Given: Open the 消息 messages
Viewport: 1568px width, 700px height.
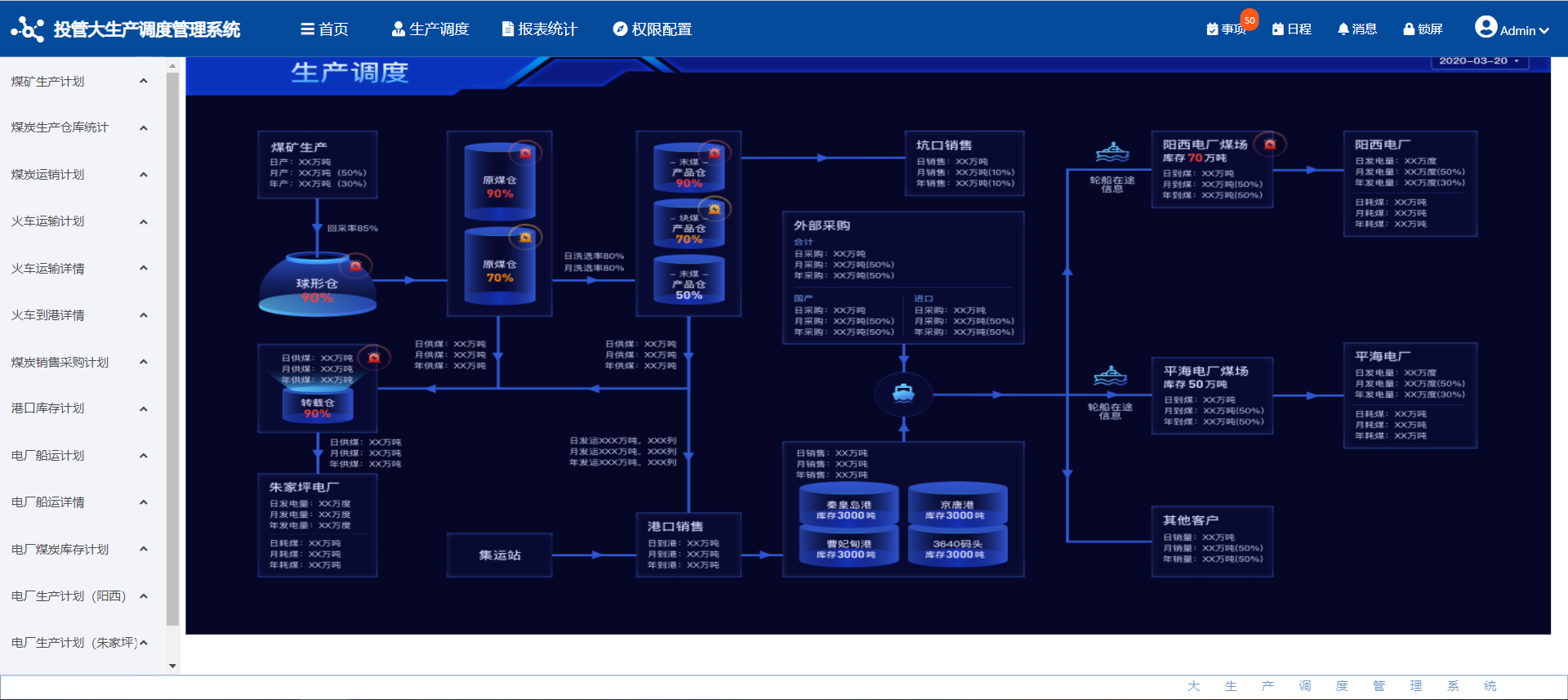Looking at the screenshot, I should click(x=1357, y=29).
